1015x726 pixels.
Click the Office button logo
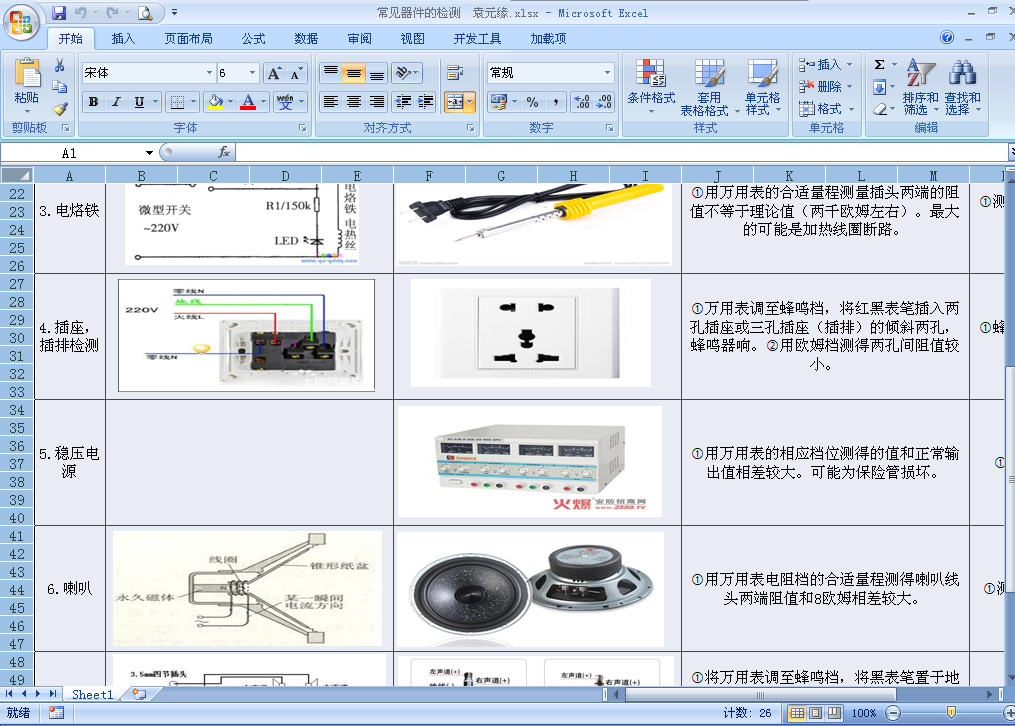[21, 22]
